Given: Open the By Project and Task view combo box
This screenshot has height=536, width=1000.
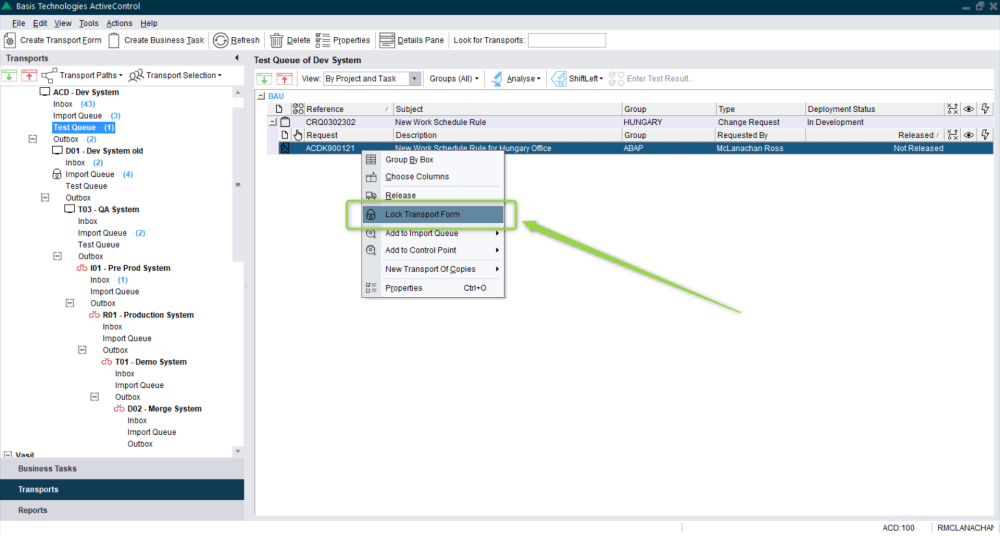Looking at the screenshot, I should click(x=372, y=78).
